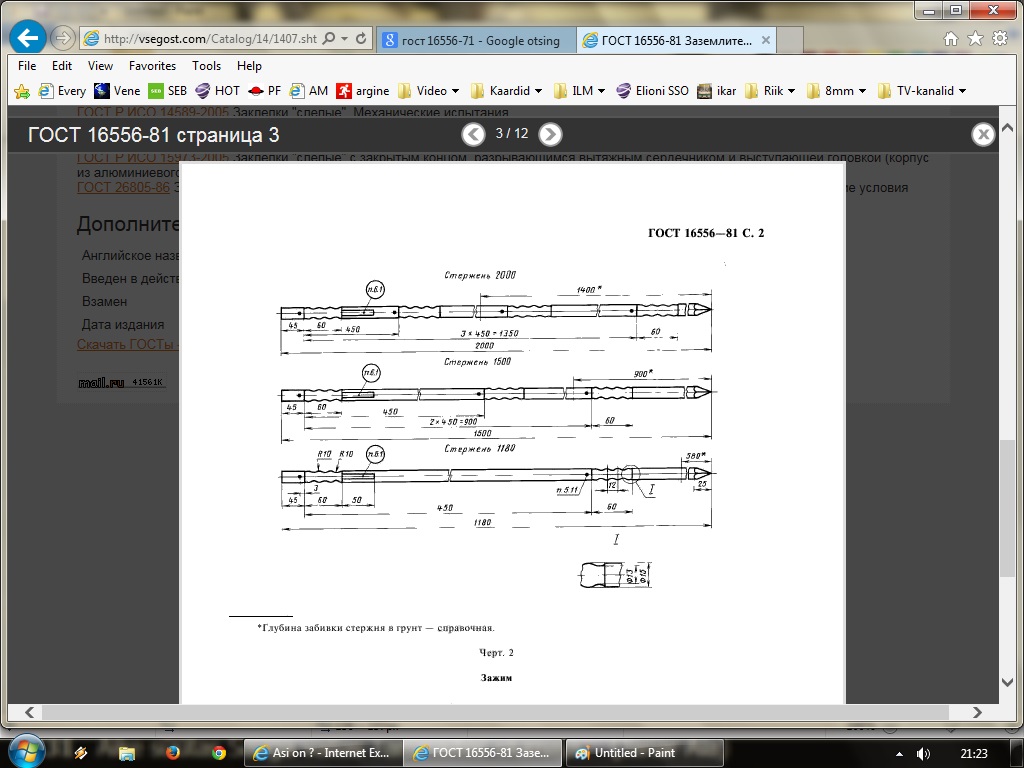Open the Tools gear icon
The image size is (1024, 768).
[x=997, y=39]
